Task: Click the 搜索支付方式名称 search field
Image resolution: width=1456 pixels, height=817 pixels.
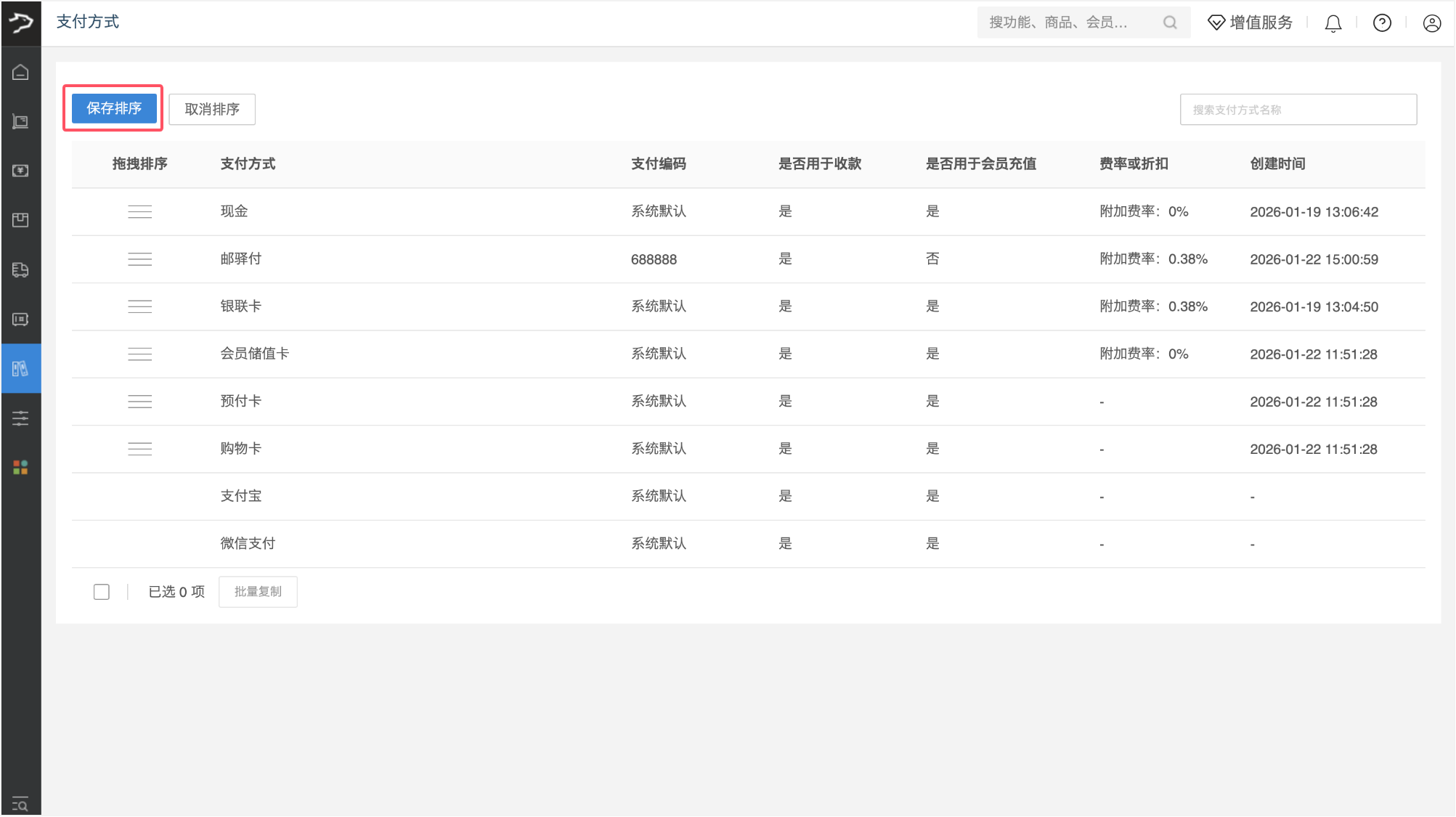Action: click(1298, 110)
